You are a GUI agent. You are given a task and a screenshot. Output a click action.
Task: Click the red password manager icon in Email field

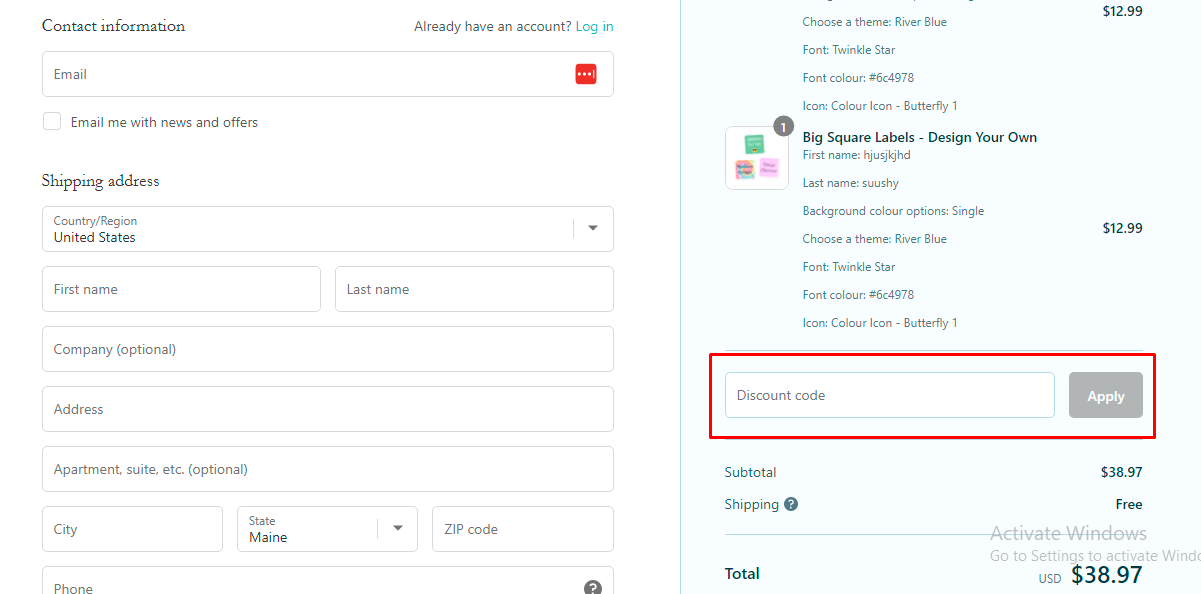586,74
